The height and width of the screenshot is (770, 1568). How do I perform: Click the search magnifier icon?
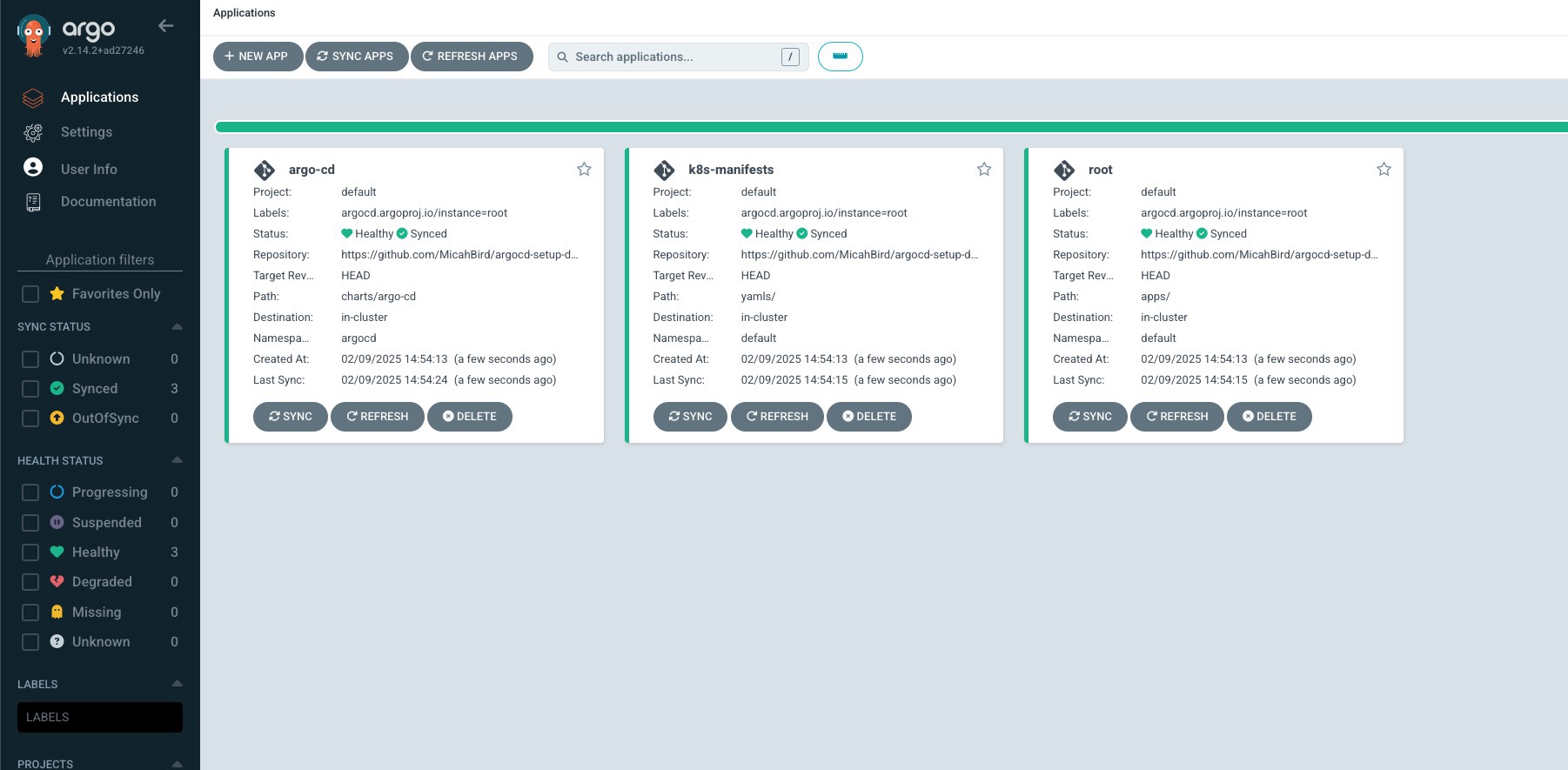[562, 57]
